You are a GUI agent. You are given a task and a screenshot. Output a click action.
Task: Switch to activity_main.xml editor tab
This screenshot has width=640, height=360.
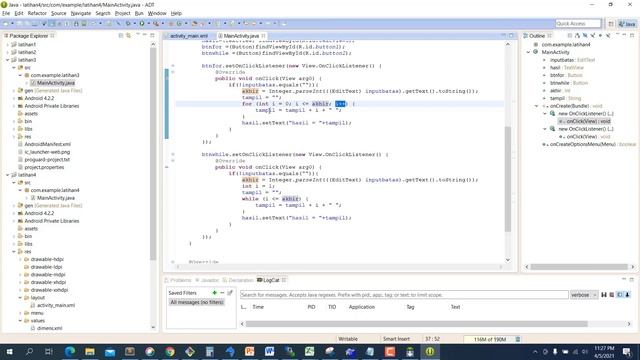[x=189, y=36]
